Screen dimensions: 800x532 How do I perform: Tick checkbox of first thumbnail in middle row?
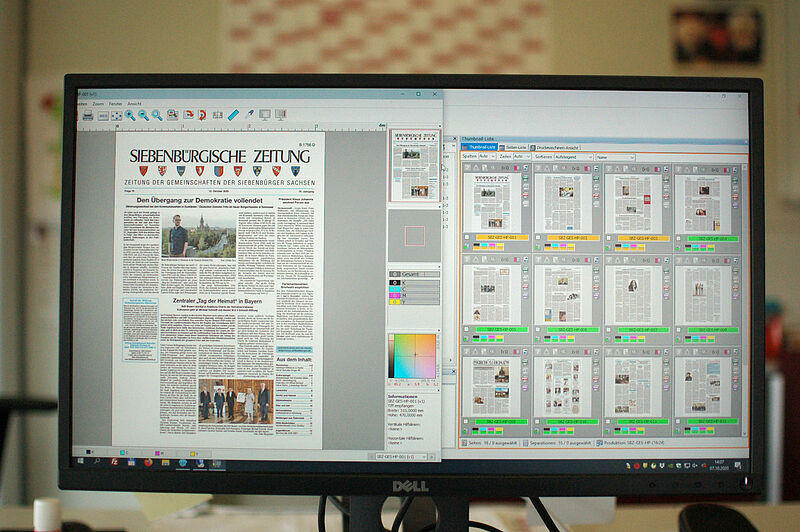467,330
